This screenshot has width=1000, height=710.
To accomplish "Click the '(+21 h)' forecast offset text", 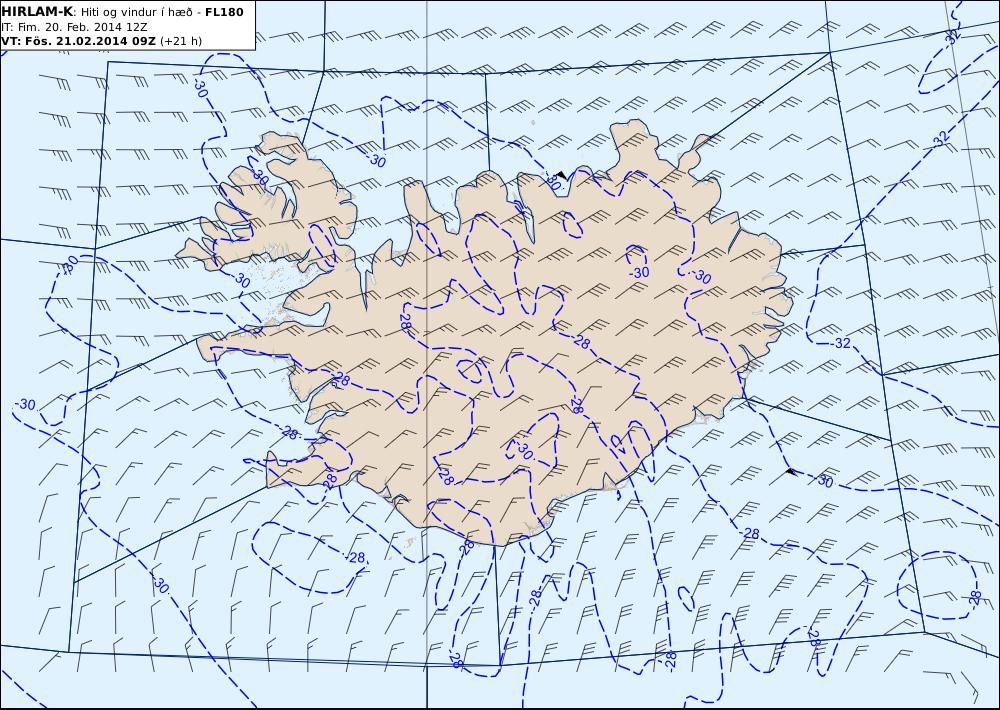I will 180,41.
